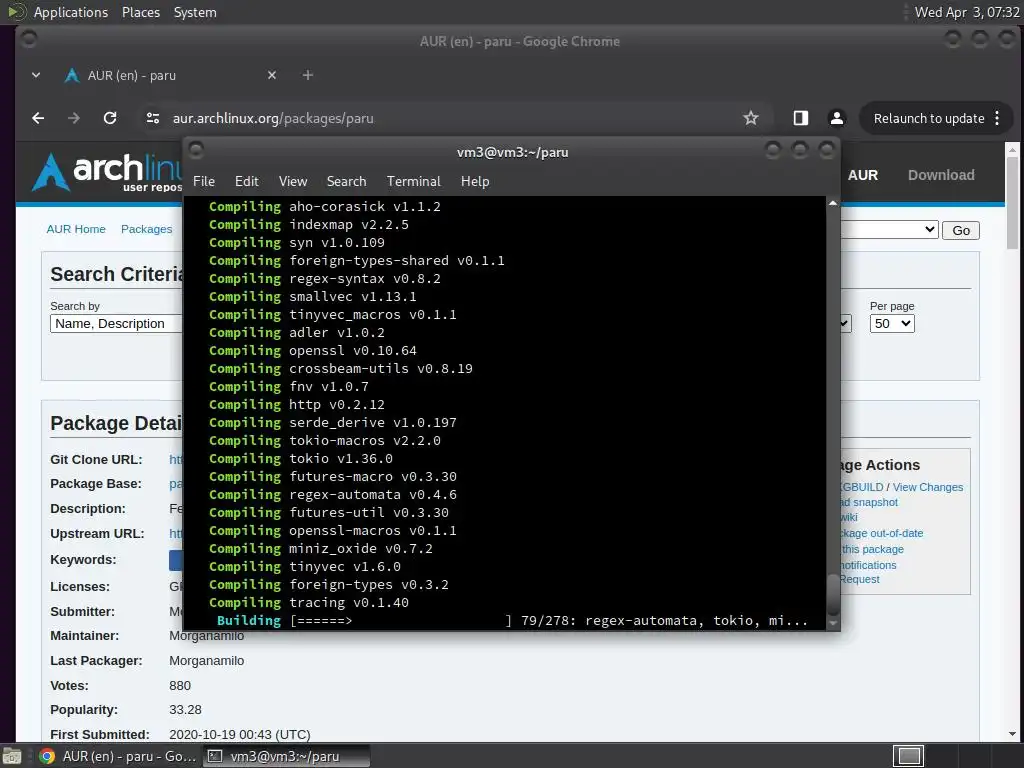
Task: Open AUR Home link
Action: tap(76, 229)
